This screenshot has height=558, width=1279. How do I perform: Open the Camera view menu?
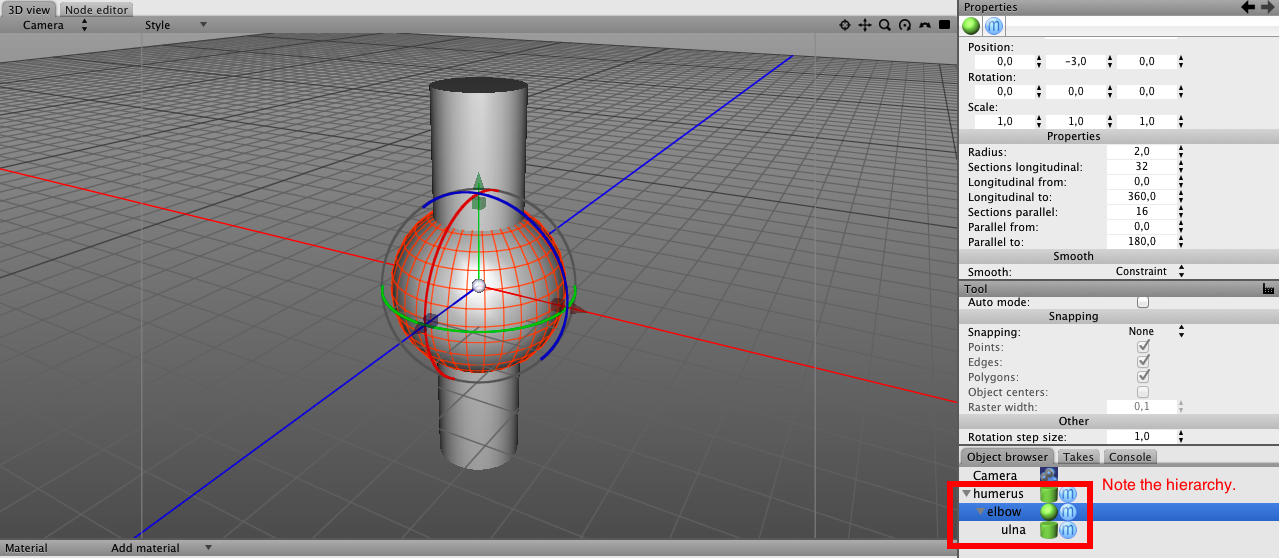[x=53, y=25]
